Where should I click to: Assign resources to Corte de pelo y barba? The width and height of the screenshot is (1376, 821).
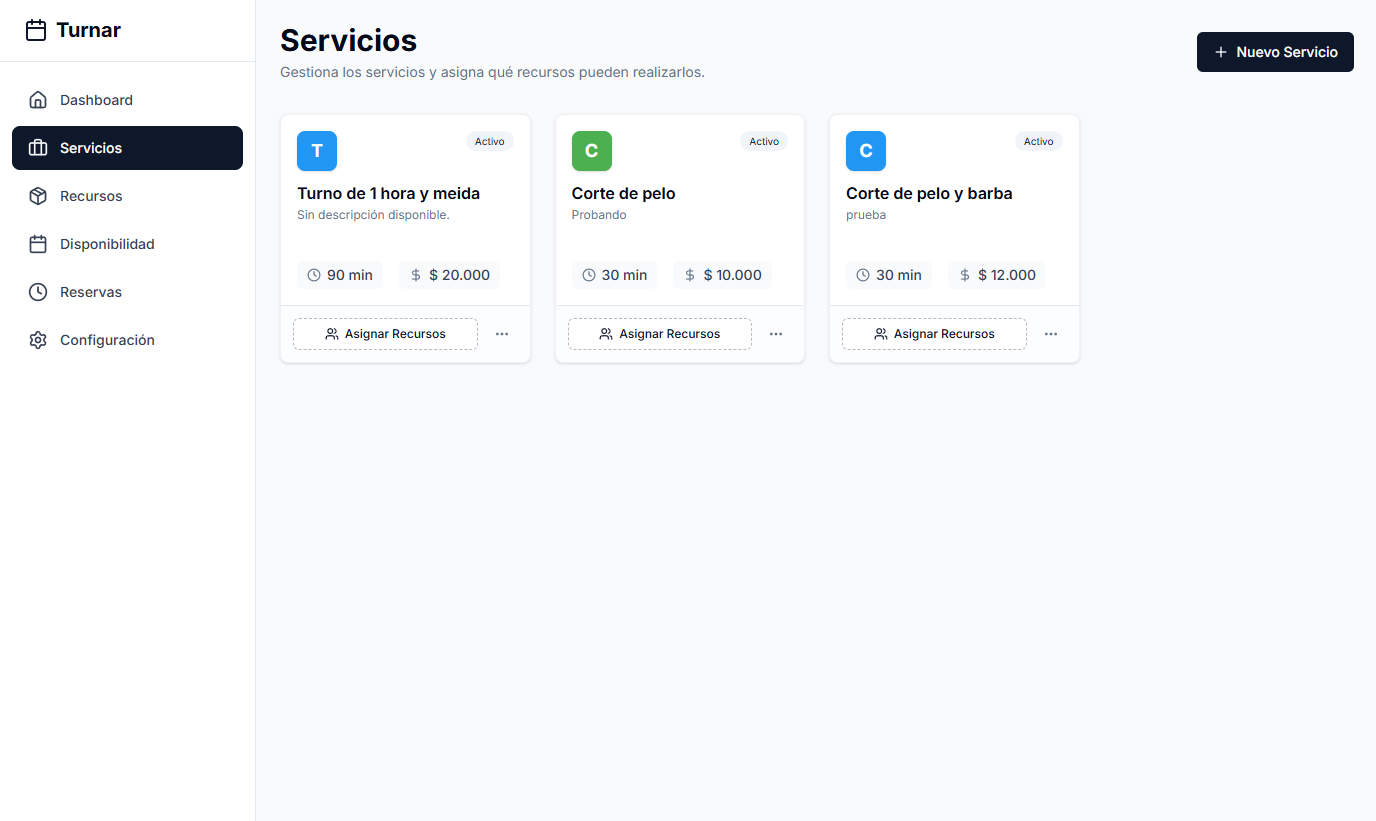pos(934,334)
